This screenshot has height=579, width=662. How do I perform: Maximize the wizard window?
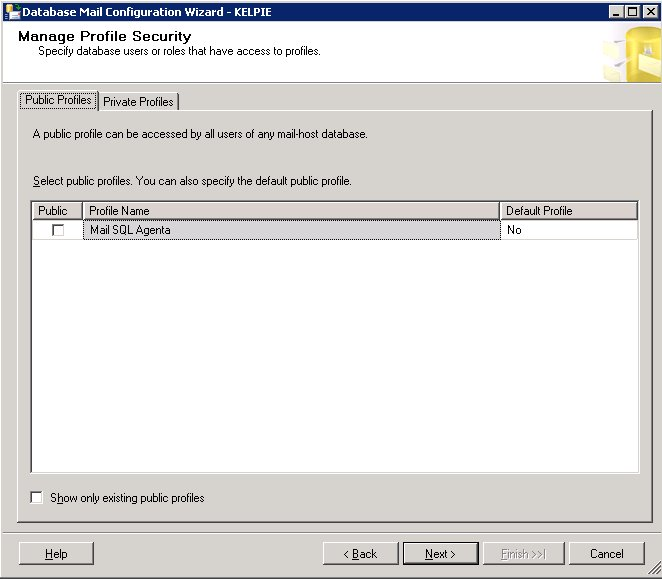pyautogui.click(x=632, y=12)
